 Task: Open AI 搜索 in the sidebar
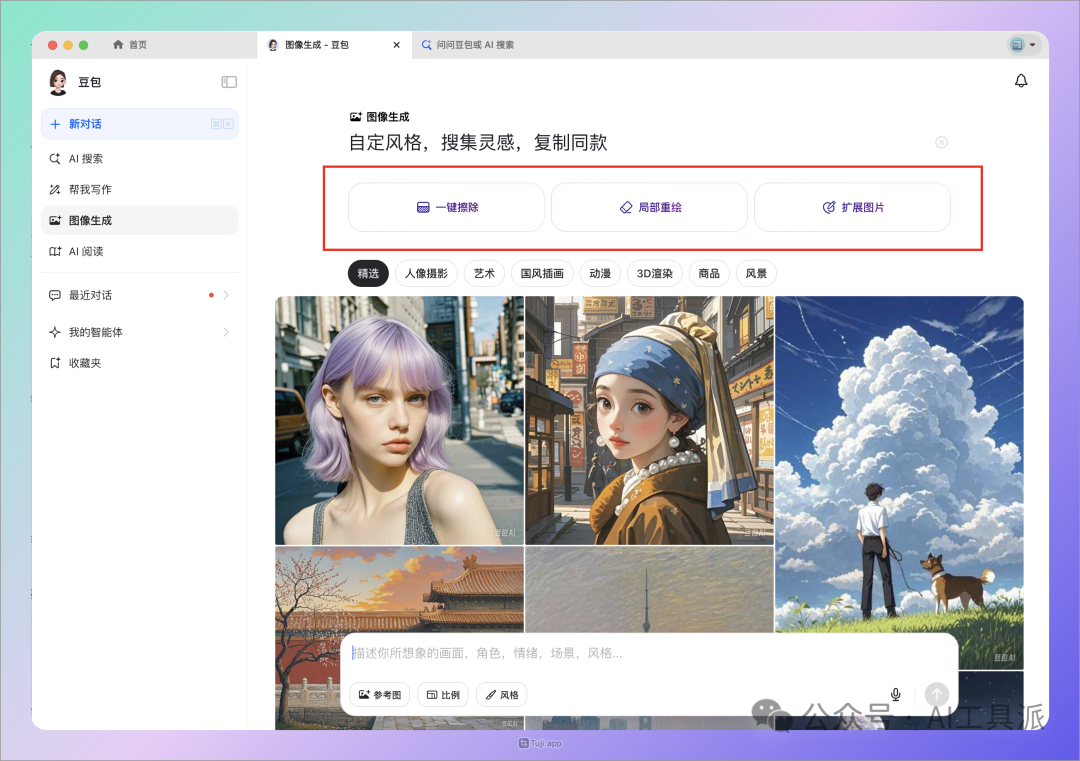point(140,158)
